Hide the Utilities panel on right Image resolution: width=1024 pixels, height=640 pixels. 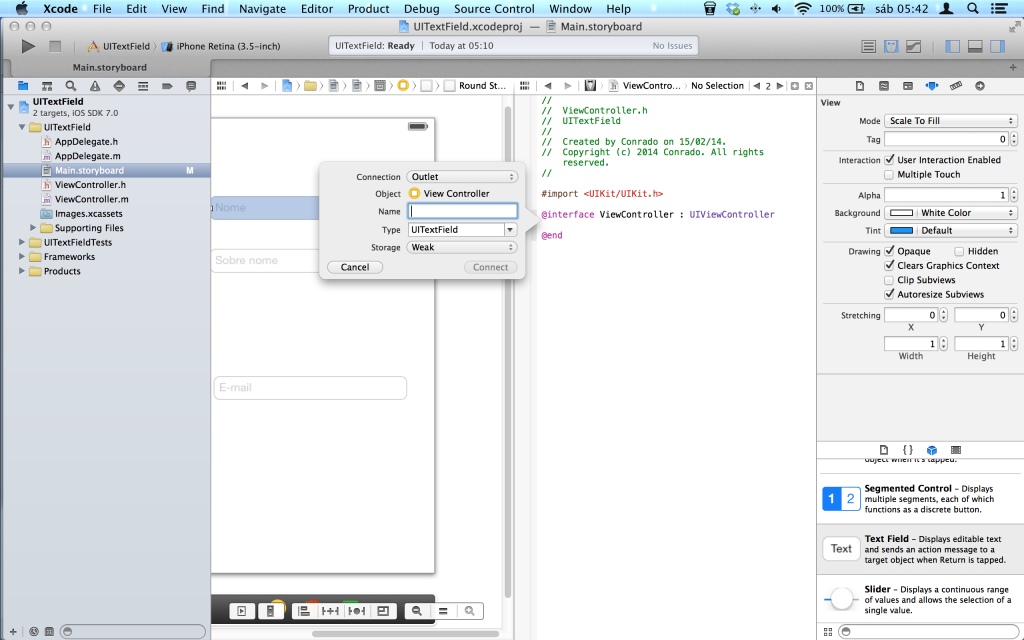pyautogui.click(x=995, y=46)
